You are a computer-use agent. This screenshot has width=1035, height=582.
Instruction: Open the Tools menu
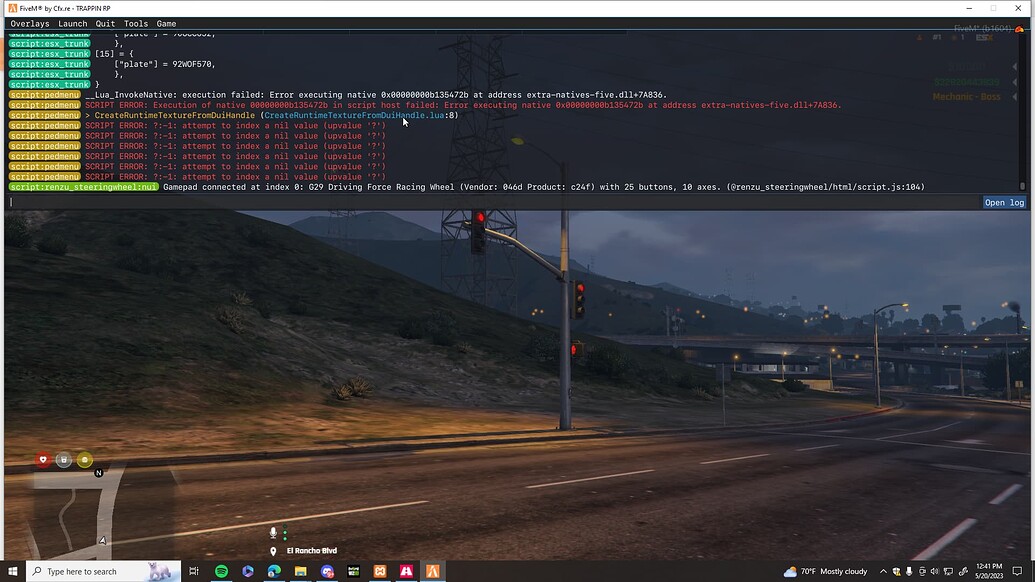136,23
